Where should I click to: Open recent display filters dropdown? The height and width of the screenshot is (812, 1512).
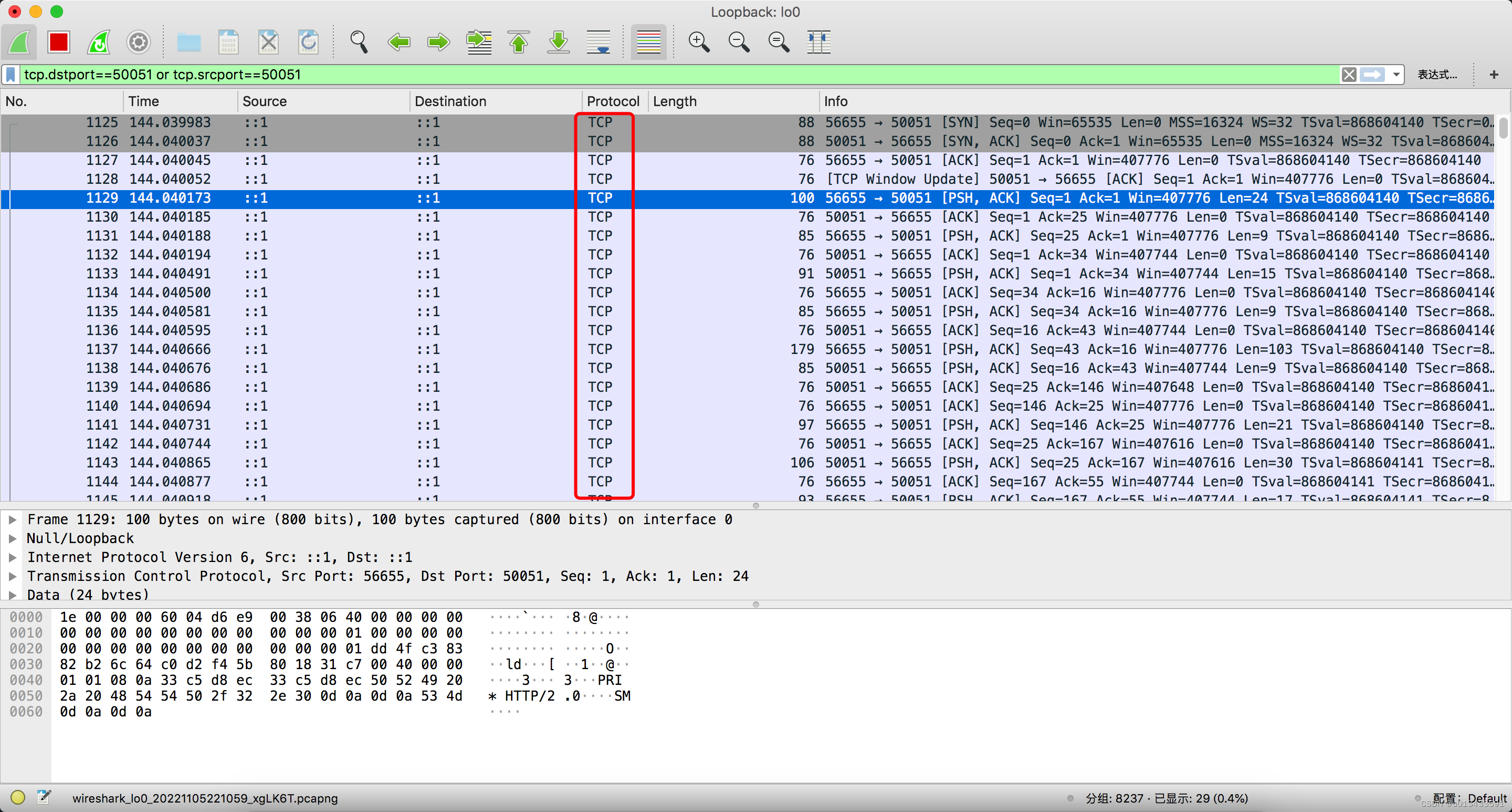point(1396,75)
